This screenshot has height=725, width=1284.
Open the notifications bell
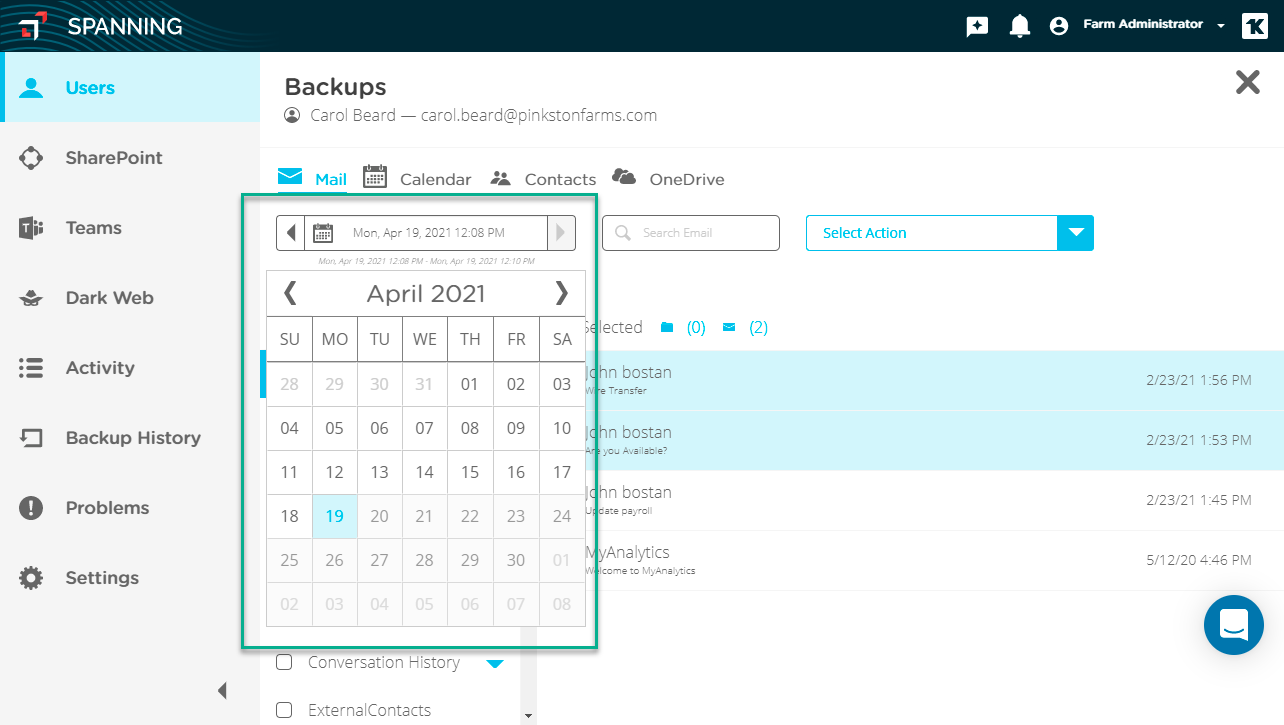pyautogui.click(x=1019, y=26)
